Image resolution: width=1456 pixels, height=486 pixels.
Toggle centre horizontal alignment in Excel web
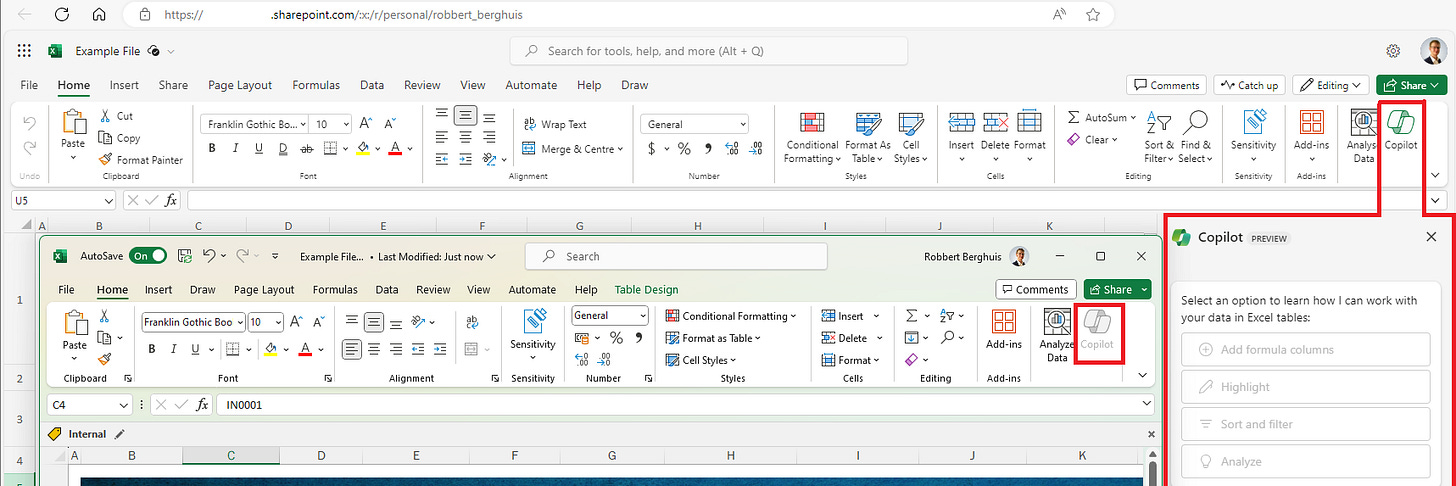tap(465, 138)
